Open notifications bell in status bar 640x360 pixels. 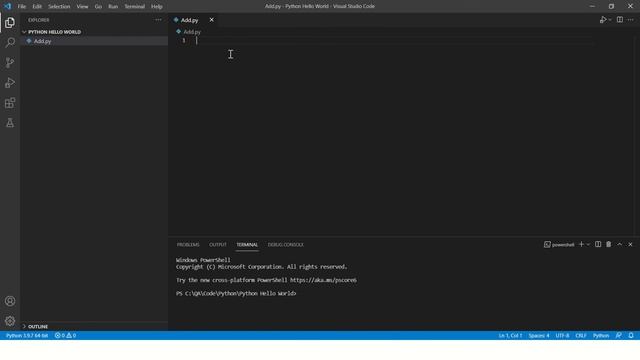coord(631,336)
